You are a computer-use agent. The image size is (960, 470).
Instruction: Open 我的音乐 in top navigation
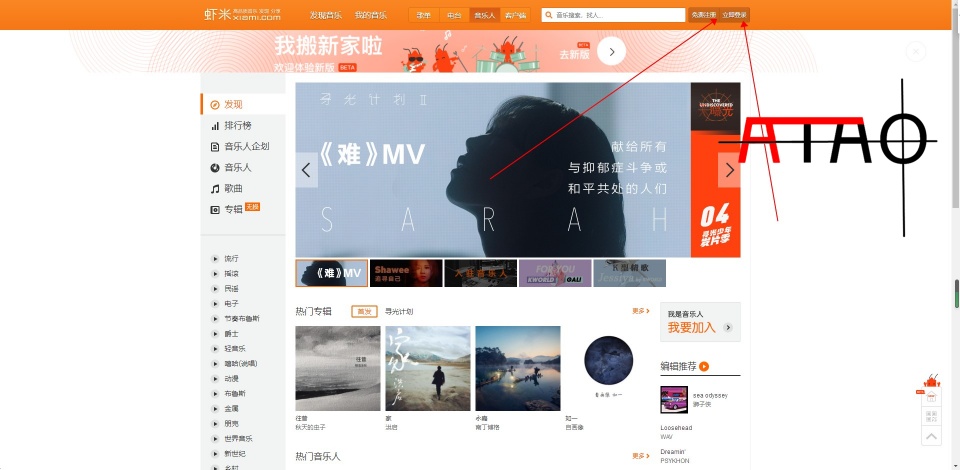(x=371, y=15)
